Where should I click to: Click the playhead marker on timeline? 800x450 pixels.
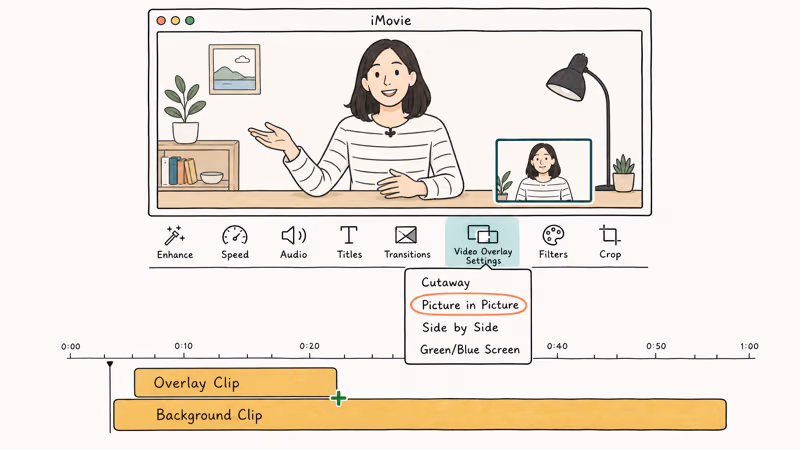coord(110,364)
